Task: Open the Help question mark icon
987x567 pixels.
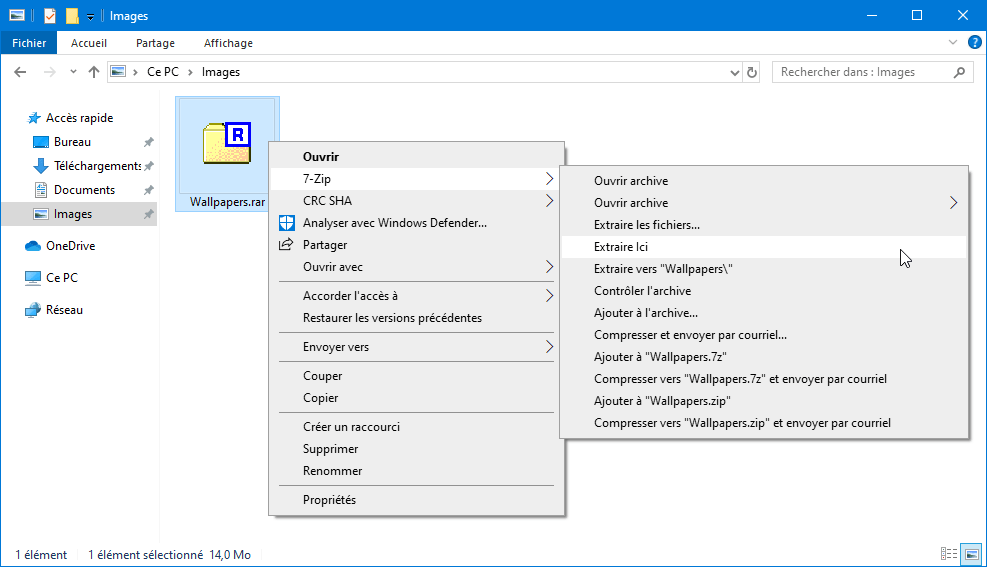Action: pos(974,43)
